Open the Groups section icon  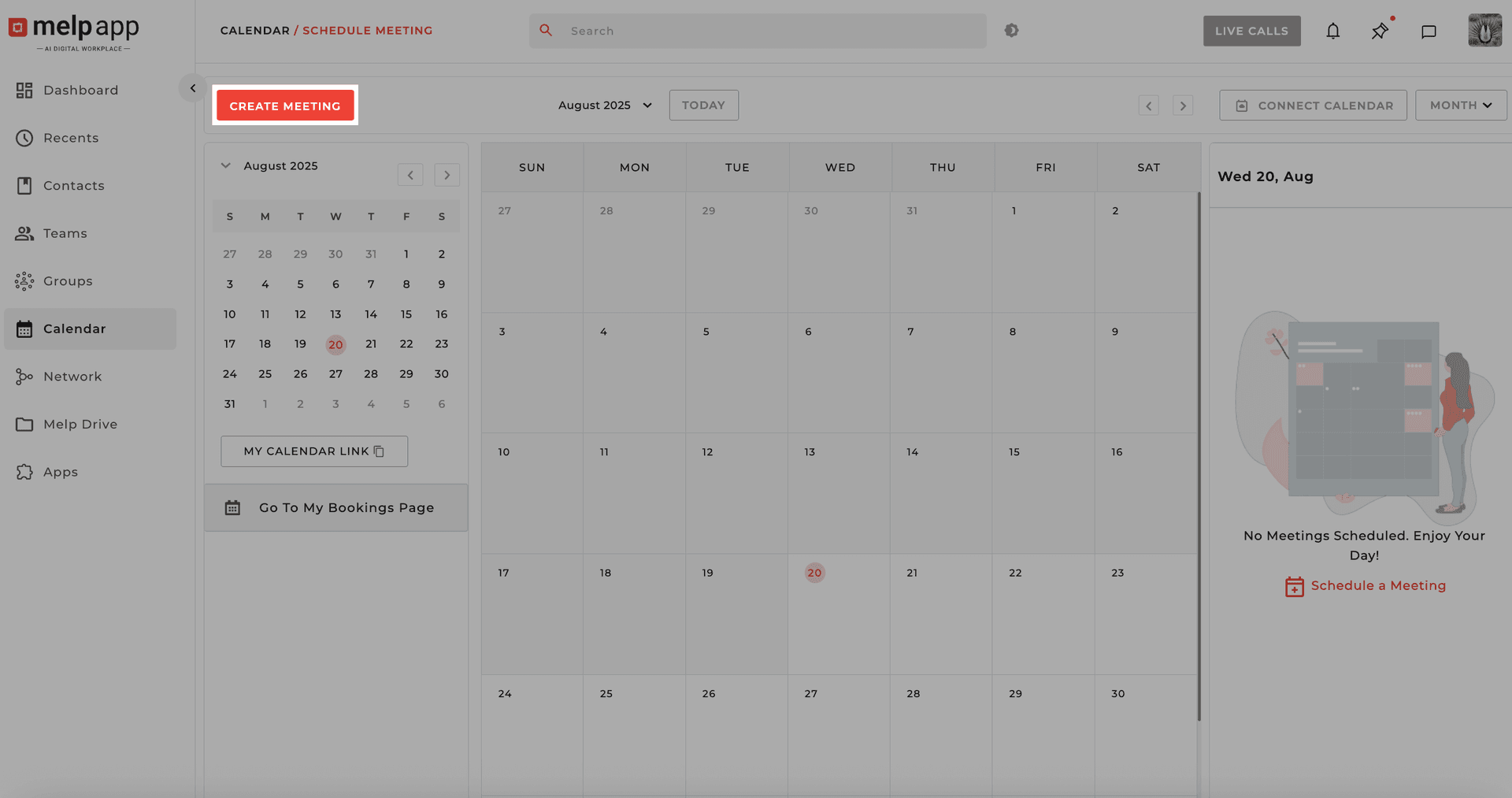[24, 280]
